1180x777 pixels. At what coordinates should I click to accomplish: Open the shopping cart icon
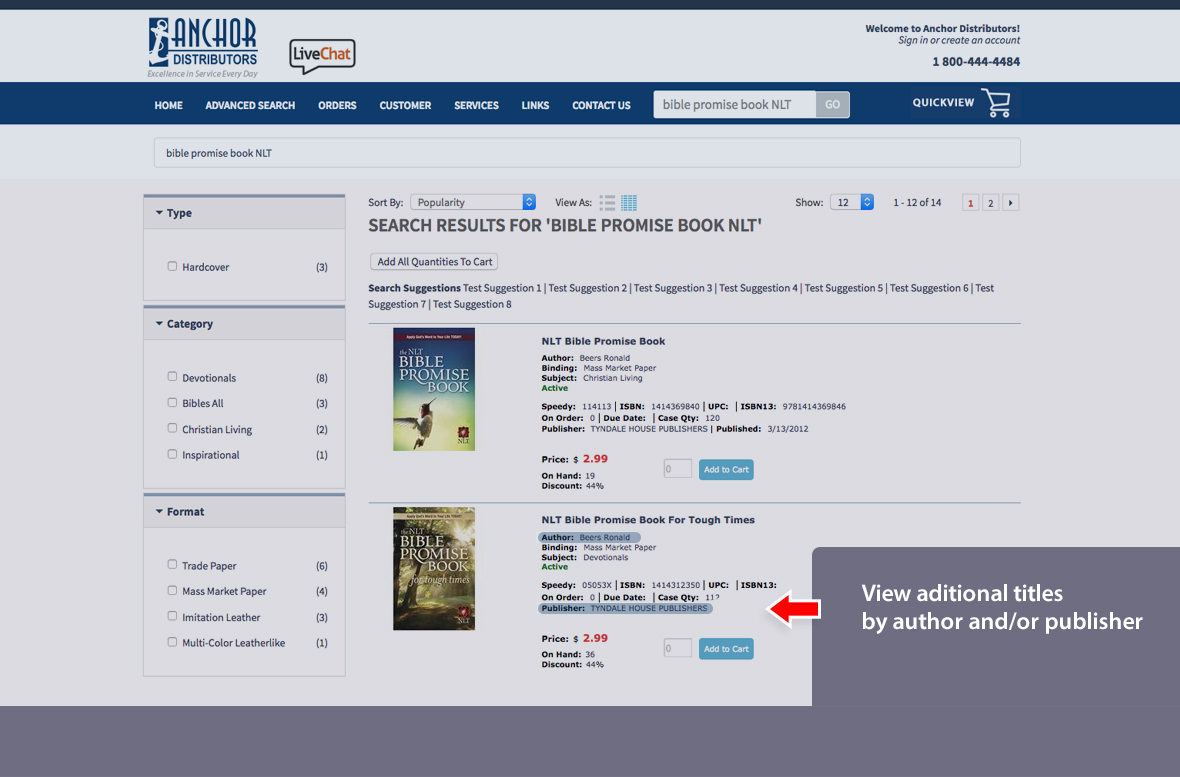[996, 103]
